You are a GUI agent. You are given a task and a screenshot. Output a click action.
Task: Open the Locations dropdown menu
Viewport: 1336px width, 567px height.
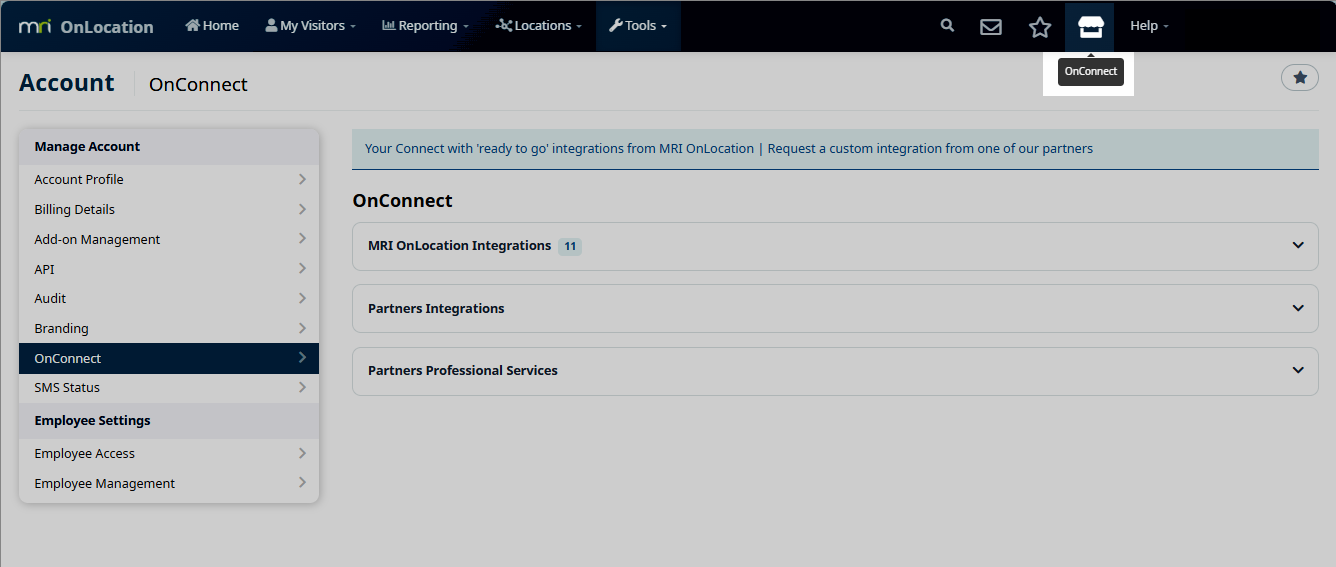click(x=539, y=26)
